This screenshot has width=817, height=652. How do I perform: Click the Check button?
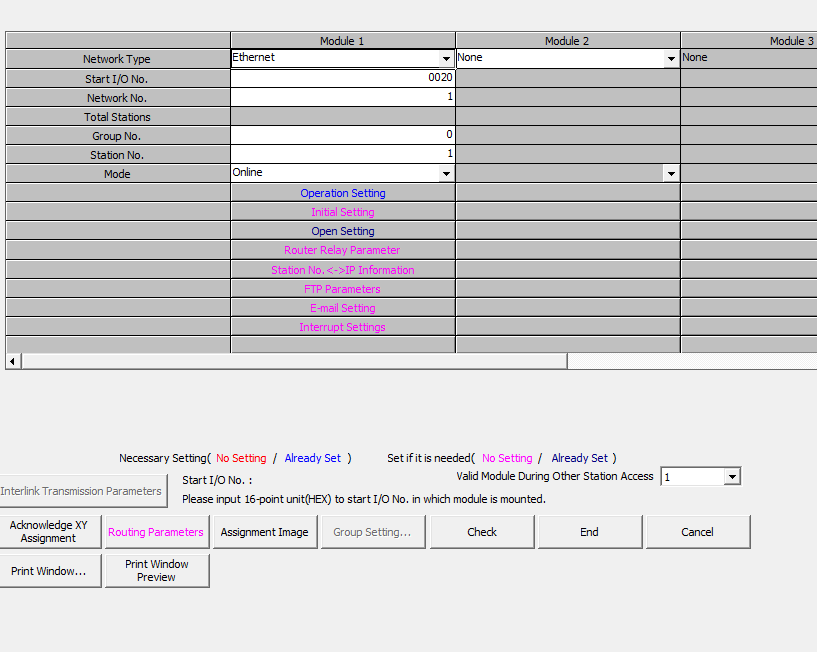482,532
